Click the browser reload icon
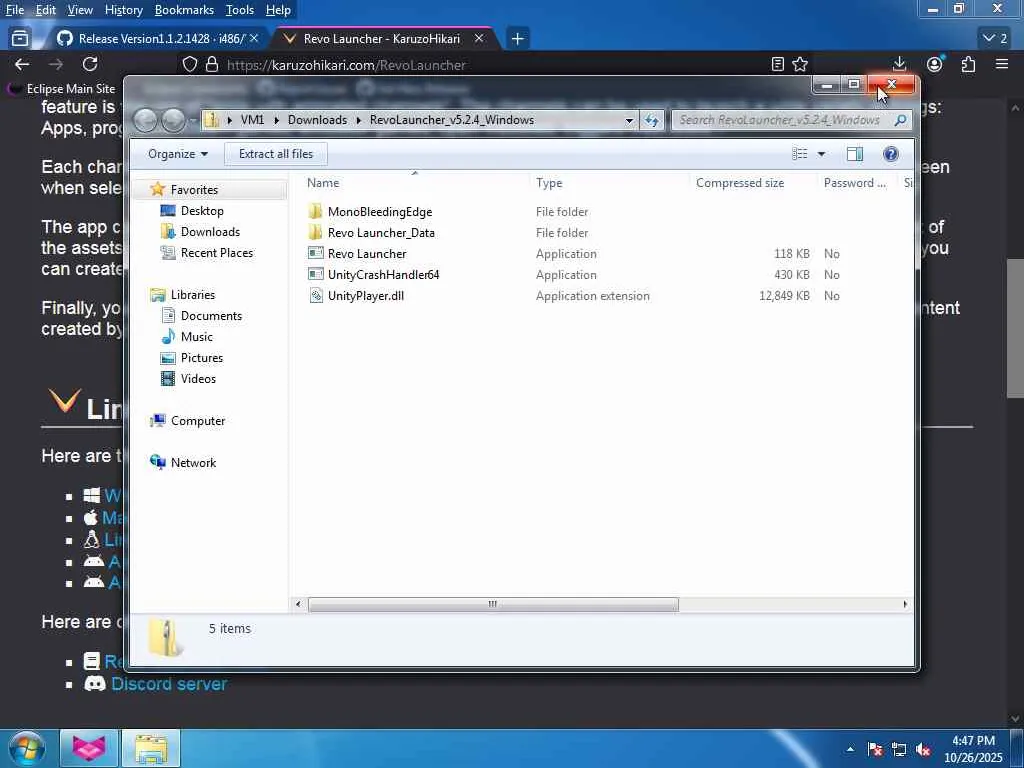 click(x=90, y=63)
